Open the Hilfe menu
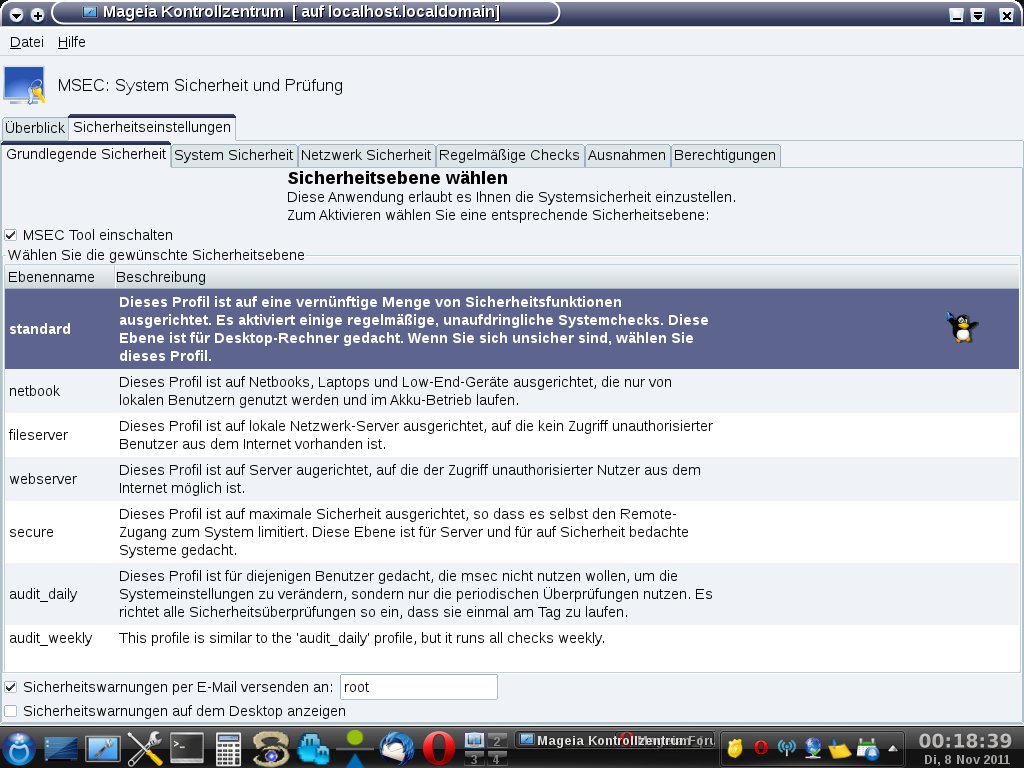The width and height of the screenshot is (1024, 768). 71,42
